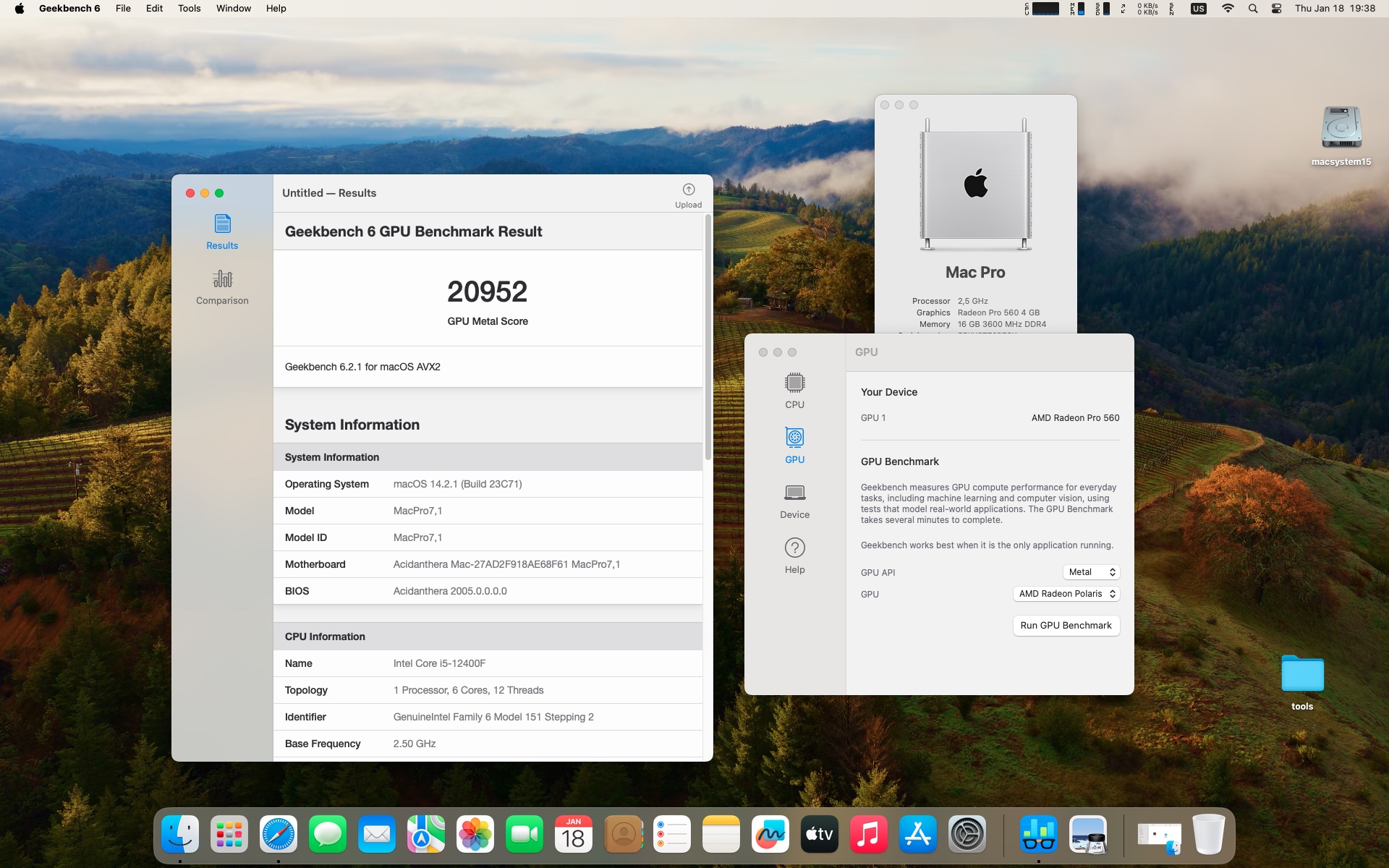Click the Geekbench 6 app menu

[69, 9]
